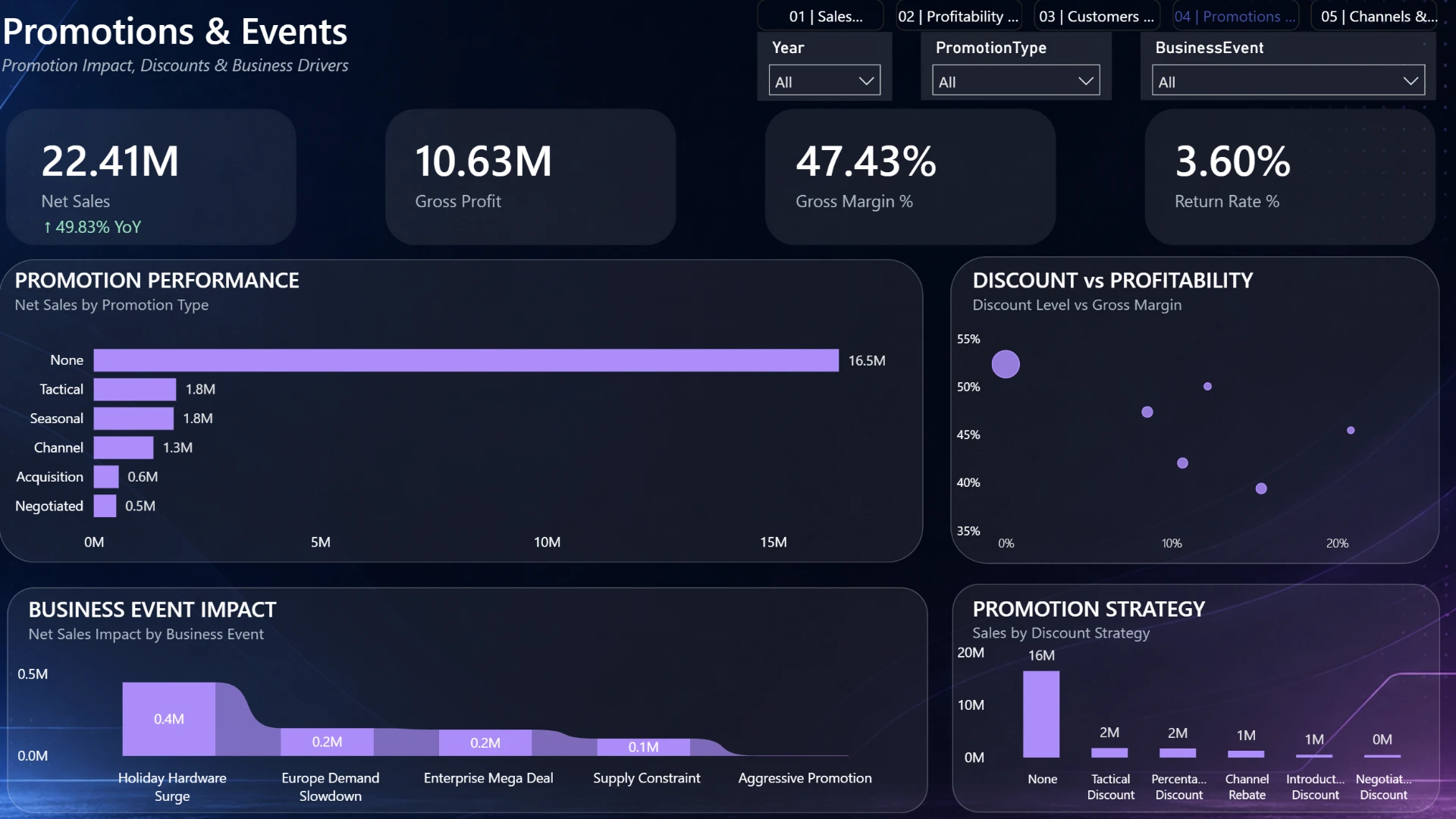Click the lowest scatter bubble near 40% margin
Viewport: 1456px width, 819px height.
point(1261,488)
